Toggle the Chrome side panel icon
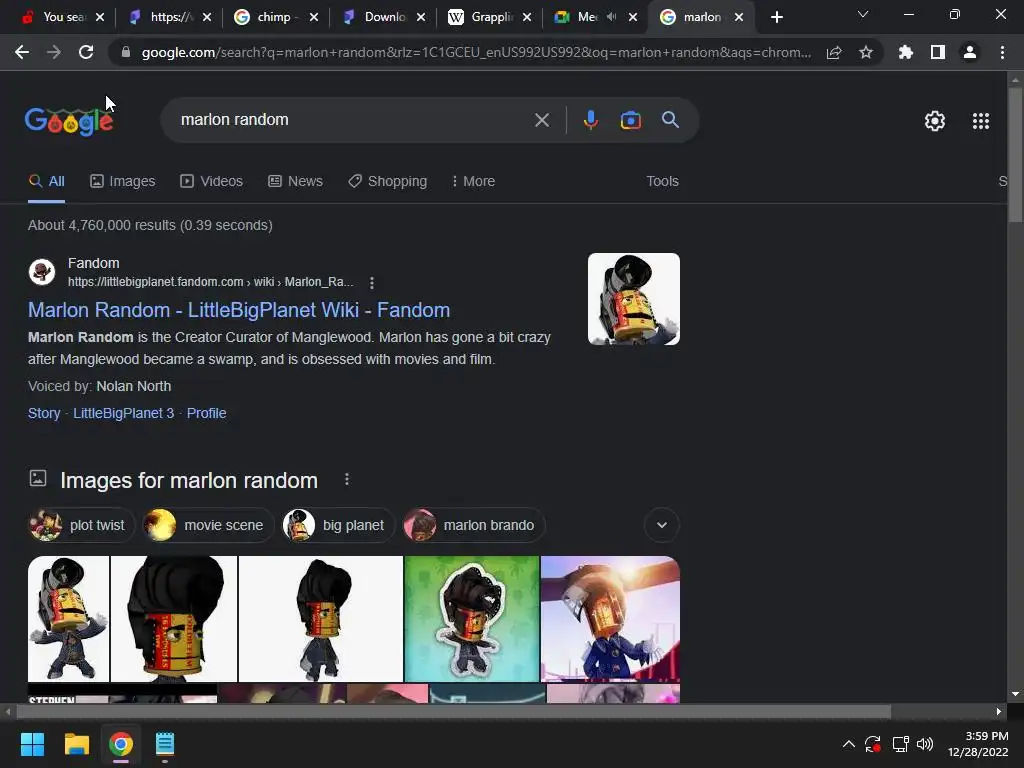 [938, 52]
